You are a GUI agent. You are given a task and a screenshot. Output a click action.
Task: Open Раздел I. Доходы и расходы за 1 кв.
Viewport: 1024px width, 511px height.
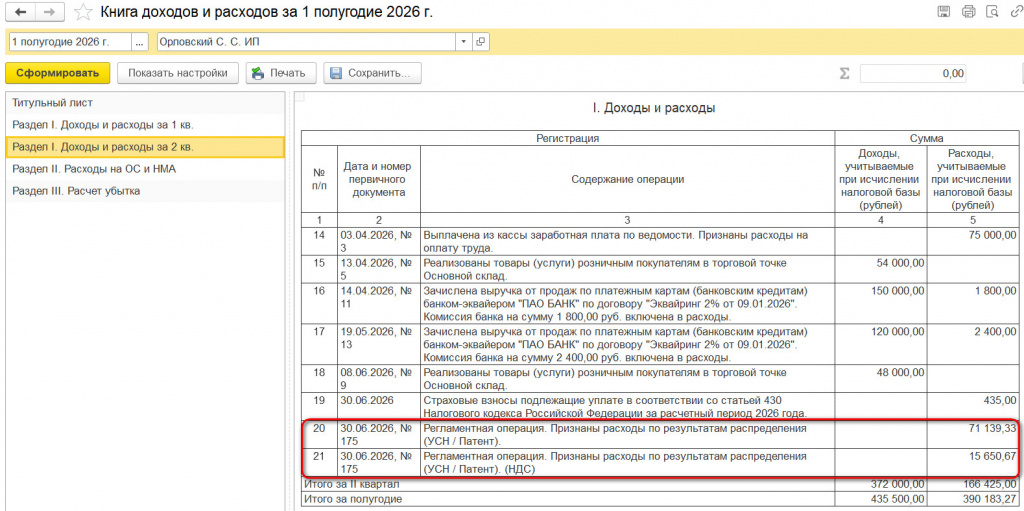[x=145, y=125]
